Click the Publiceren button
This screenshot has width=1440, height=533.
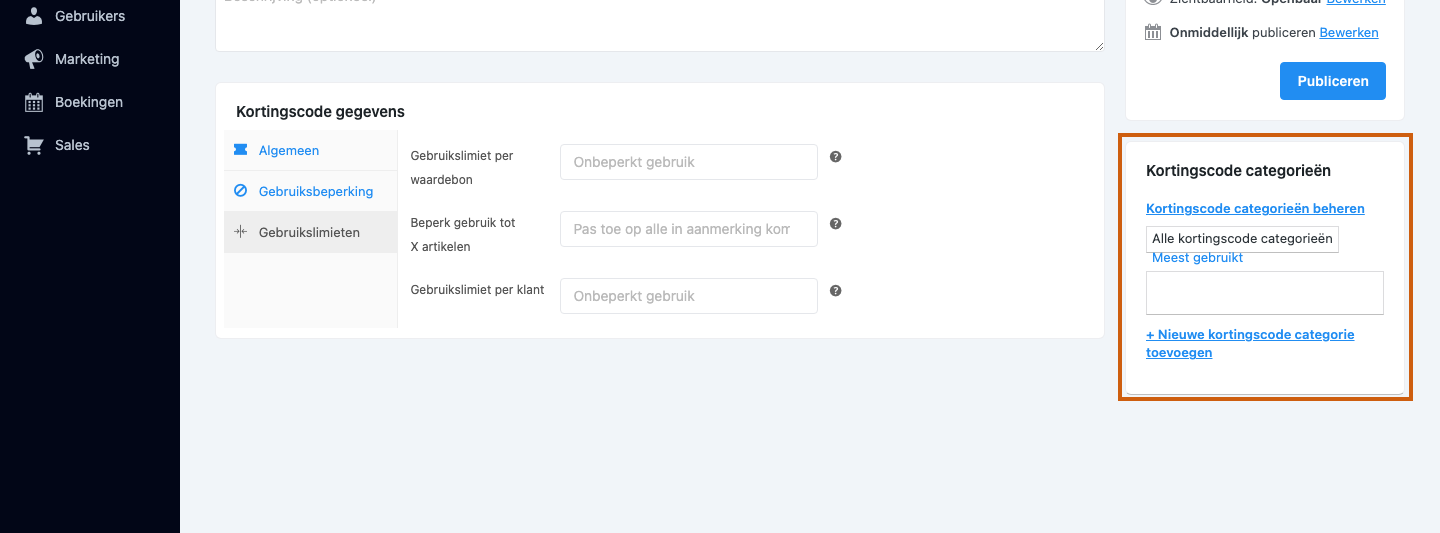[x=1333, y=81]
